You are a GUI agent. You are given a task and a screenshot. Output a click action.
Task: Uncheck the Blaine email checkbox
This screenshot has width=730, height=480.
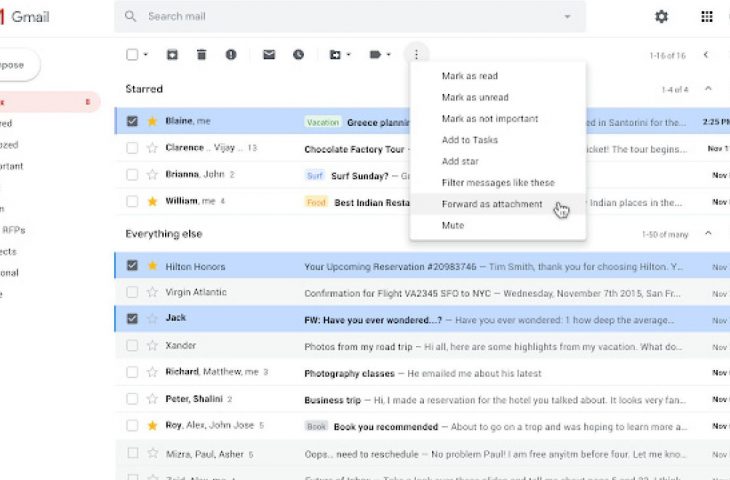tap(132, 121)
